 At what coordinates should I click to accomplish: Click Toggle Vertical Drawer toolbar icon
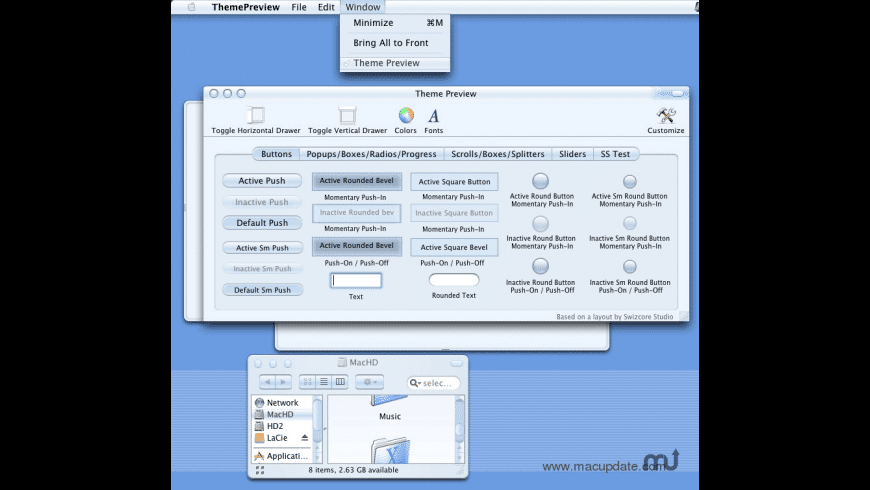347,115
